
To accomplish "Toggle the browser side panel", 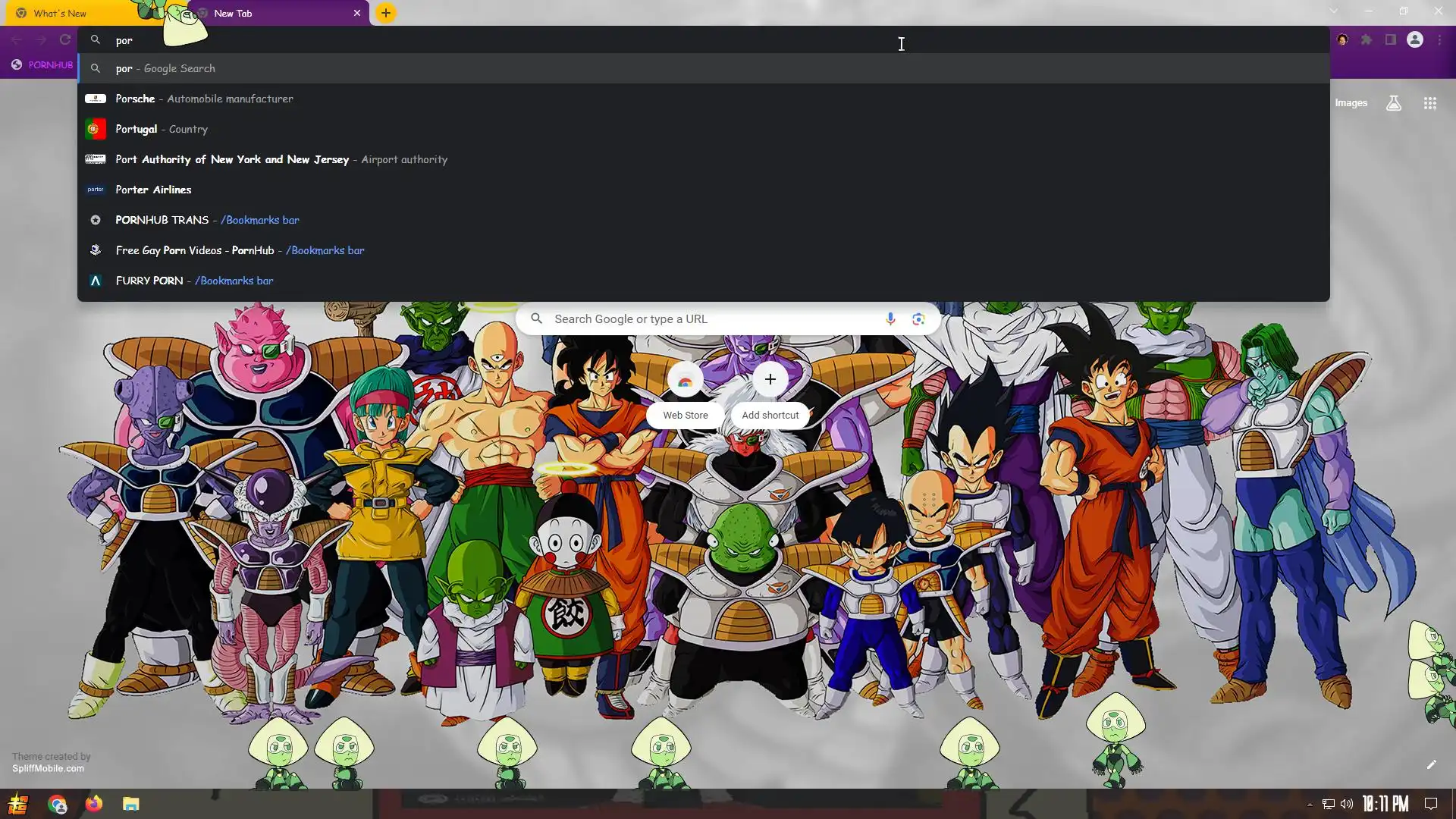I will point(1391,39).
